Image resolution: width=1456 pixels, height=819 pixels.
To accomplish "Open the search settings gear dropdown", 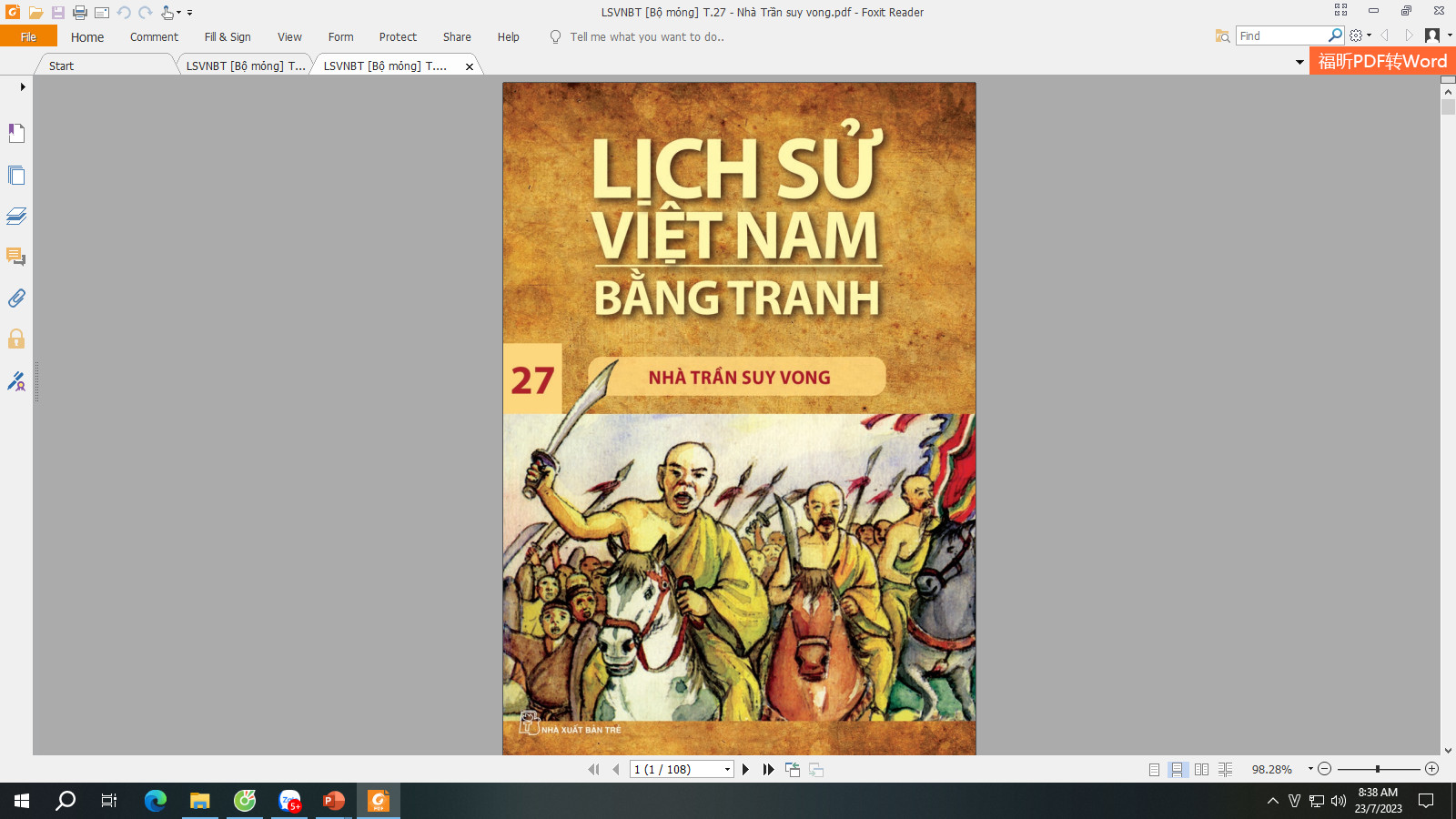I will 1360,35.
